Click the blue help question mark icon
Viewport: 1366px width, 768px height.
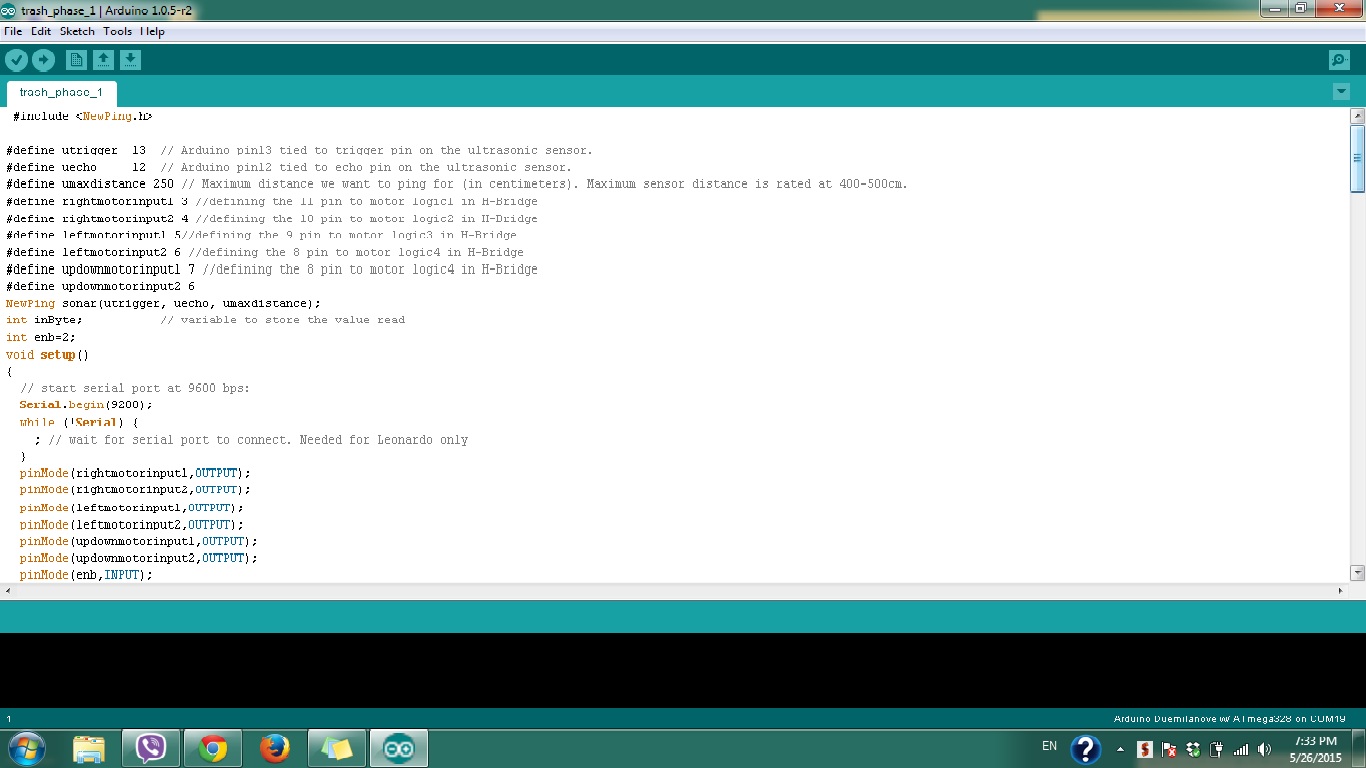(1086, 749)
